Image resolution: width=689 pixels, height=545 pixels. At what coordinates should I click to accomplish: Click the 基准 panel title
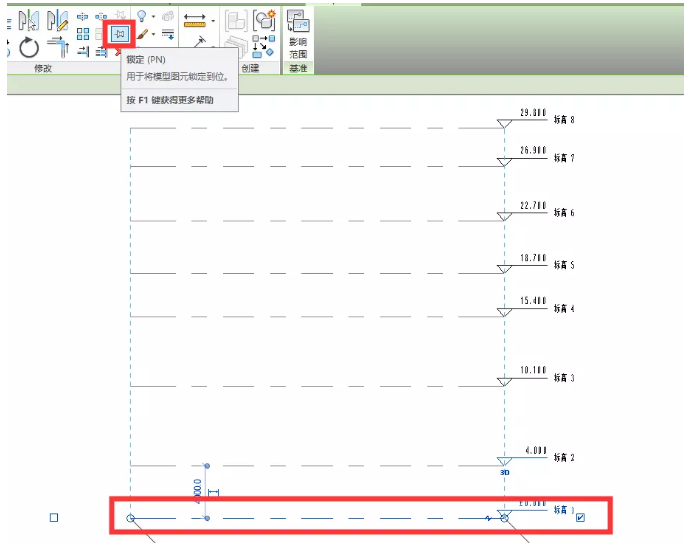point(298,68)
